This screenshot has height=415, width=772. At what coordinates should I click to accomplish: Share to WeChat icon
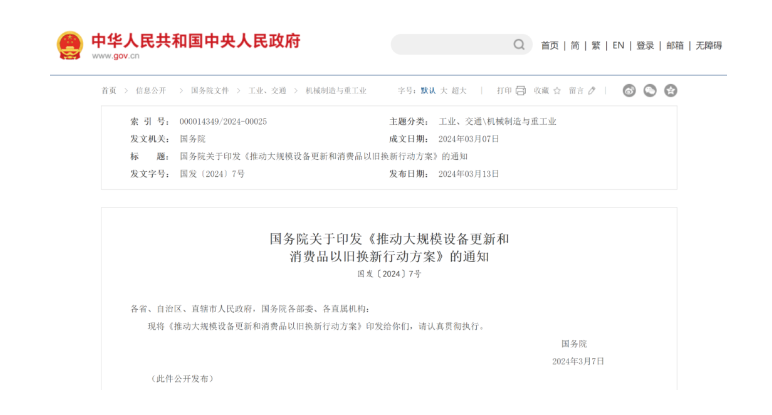(x=650, y=91)
